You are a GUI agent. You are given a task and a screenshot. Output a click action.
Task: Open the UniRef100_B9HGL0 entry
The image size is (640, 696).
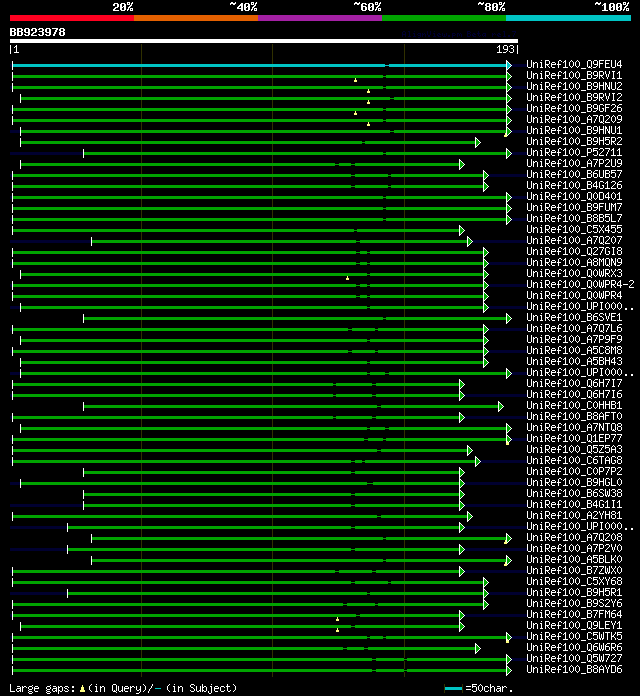click(x=574, y=482)
